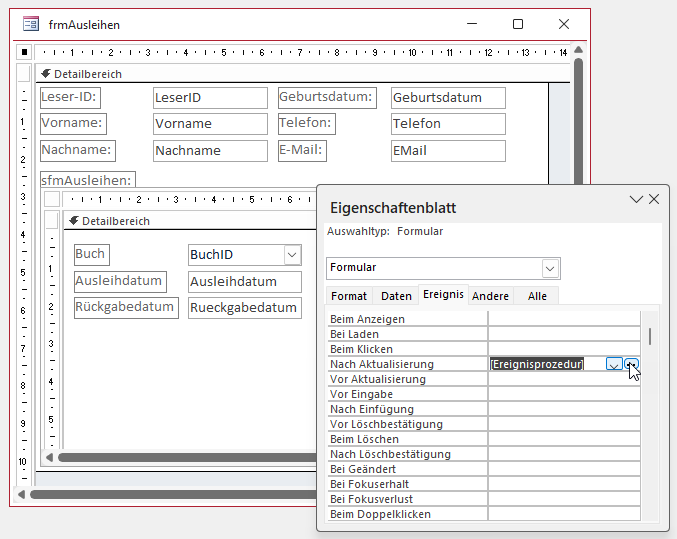Switch to the Daten tab
The width and height of the screenshot is (677, 539).
[396, 296]
